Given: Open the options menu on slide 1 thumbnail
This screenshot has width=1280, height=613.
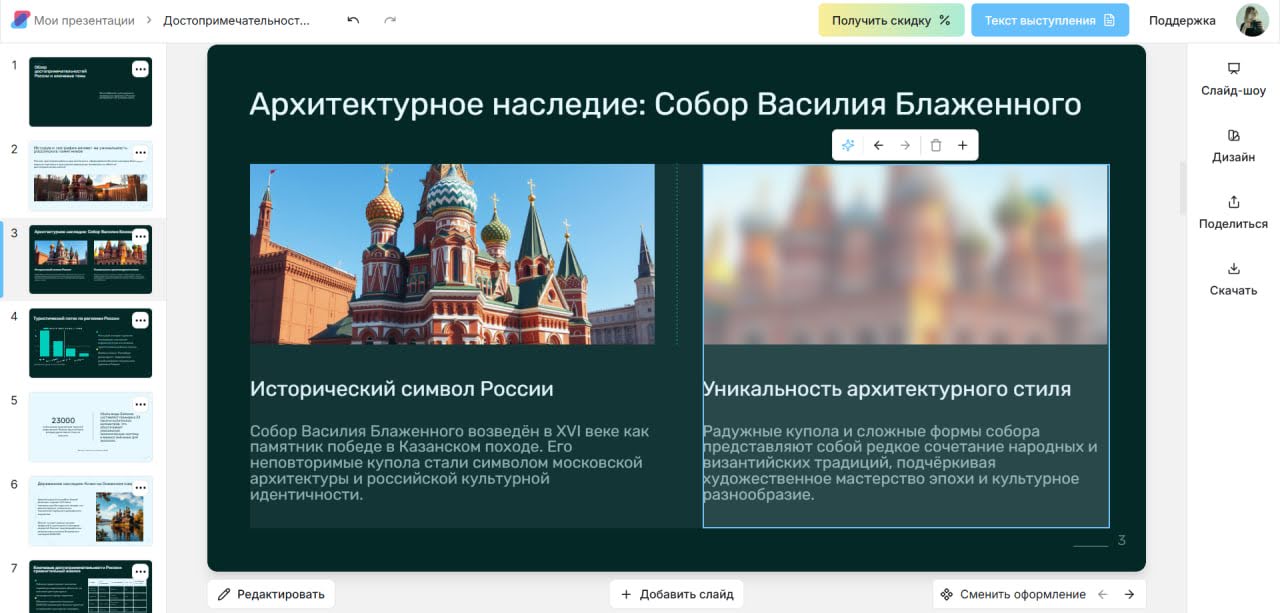Looking at the screenshot, I should (140, 68).
